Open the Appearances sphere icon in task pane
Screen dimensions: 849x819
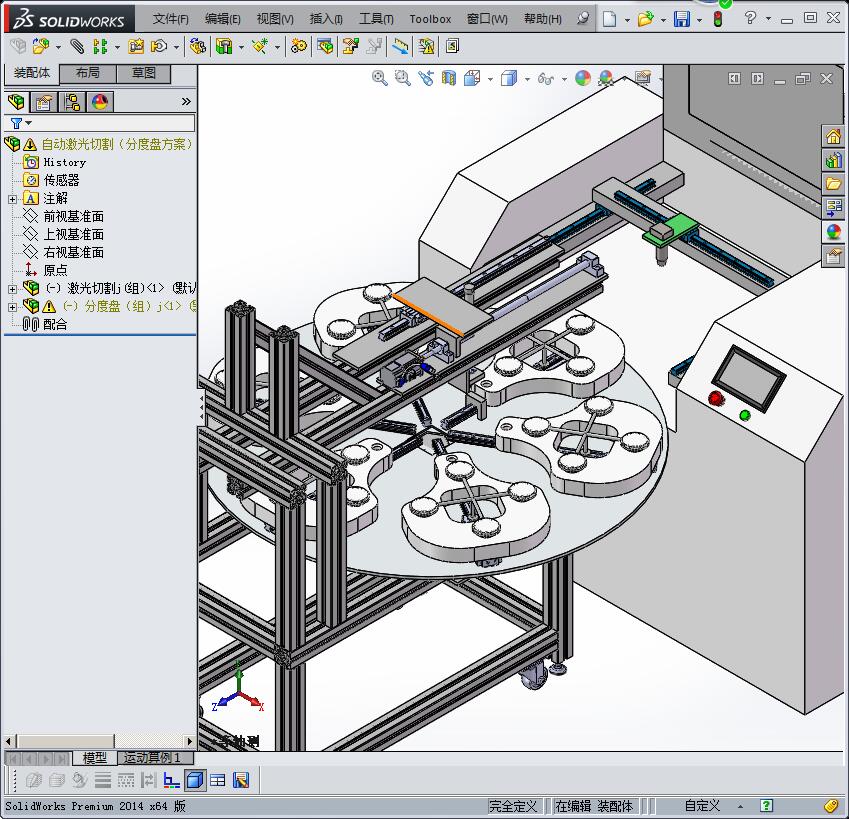point(833,232)
